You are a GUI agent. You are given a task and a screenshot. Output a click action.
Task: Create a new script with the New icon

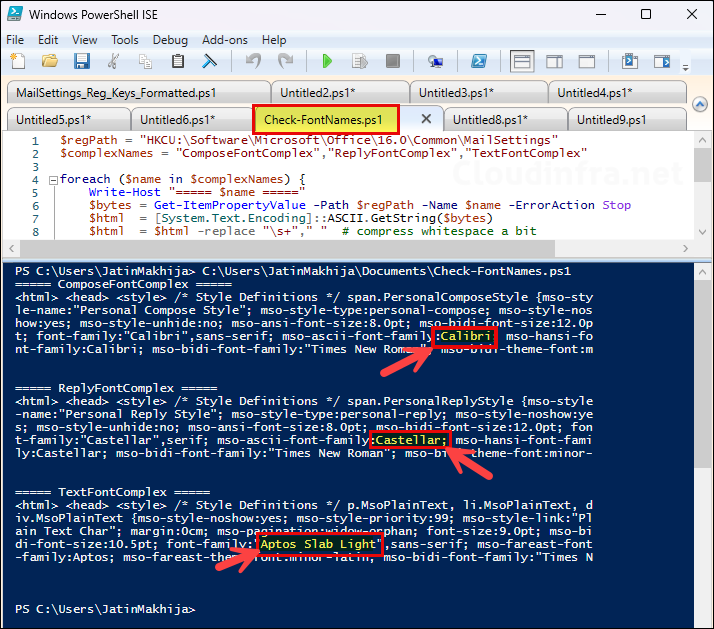click(18, 61)
